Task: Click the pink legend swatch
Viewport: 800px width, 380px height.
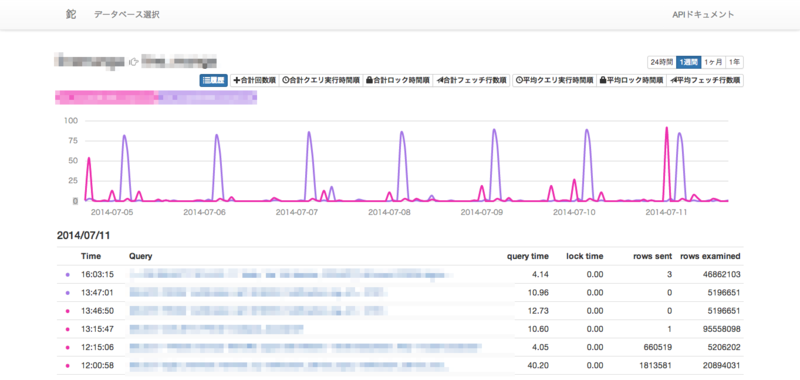Action: (x=106, y=97)
